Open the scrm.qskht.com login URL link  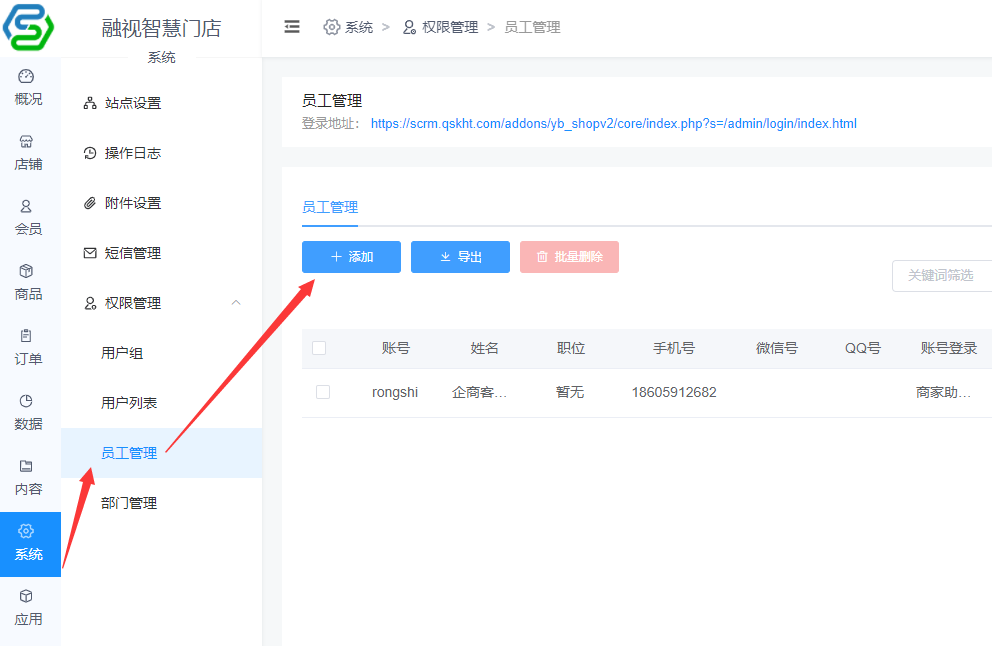[x=613, y=123]
